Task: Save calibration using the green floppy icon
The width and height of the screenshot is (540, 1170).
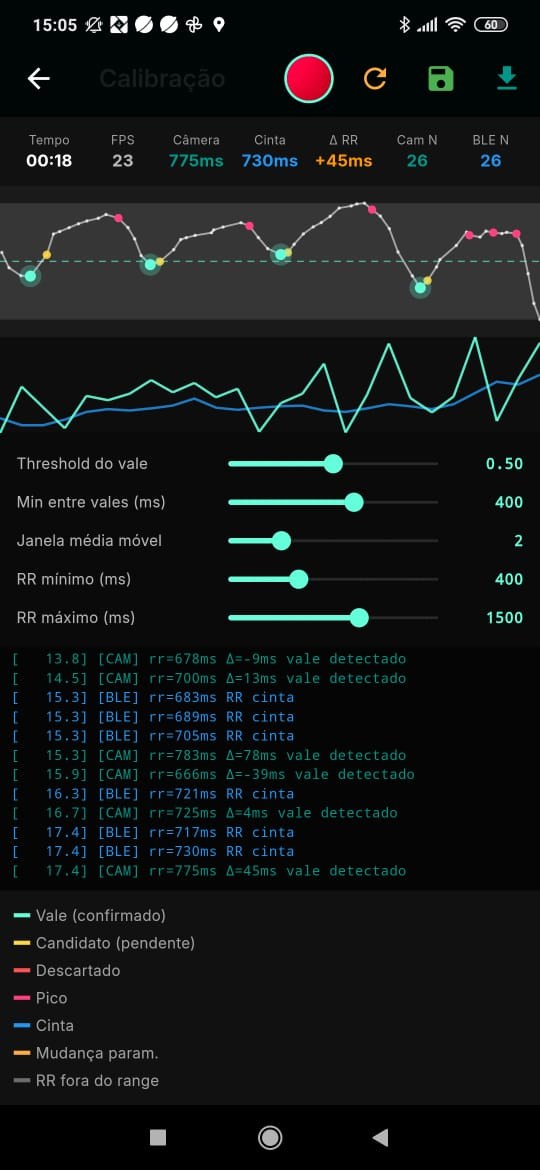Action: click(x=441, y=78)
